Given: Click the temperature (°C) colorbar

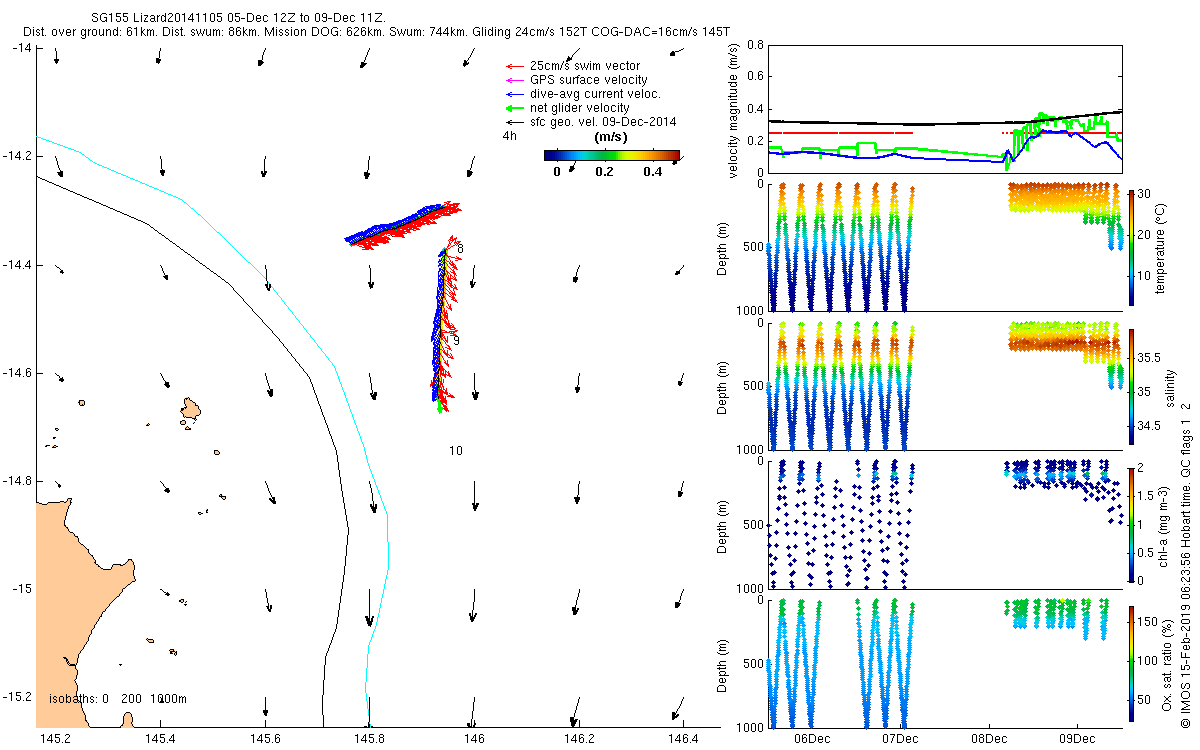Looking at the screenshot, I should (1131, 246).
